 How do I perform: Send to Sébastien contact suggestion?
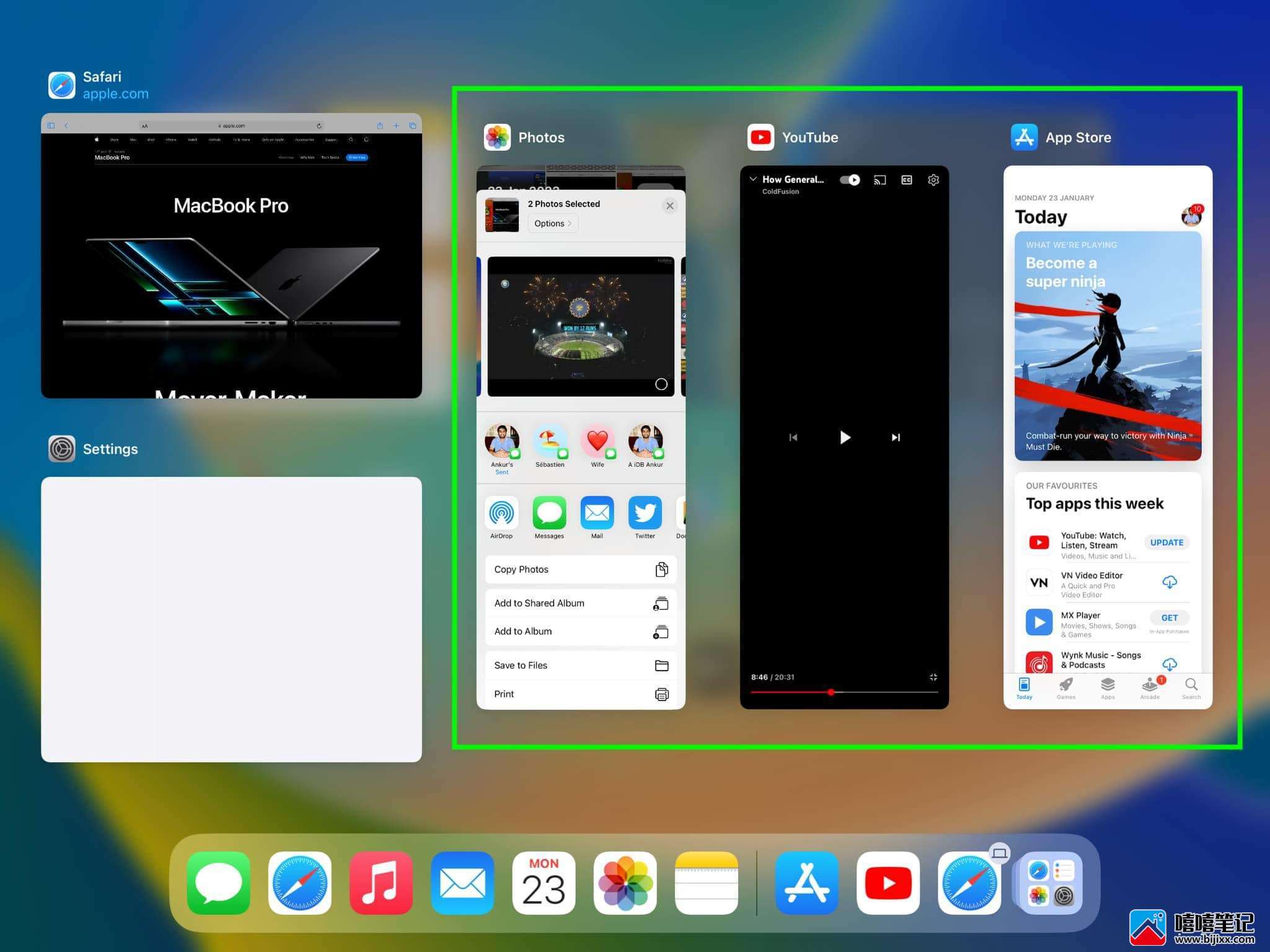(x=550, y=446)
